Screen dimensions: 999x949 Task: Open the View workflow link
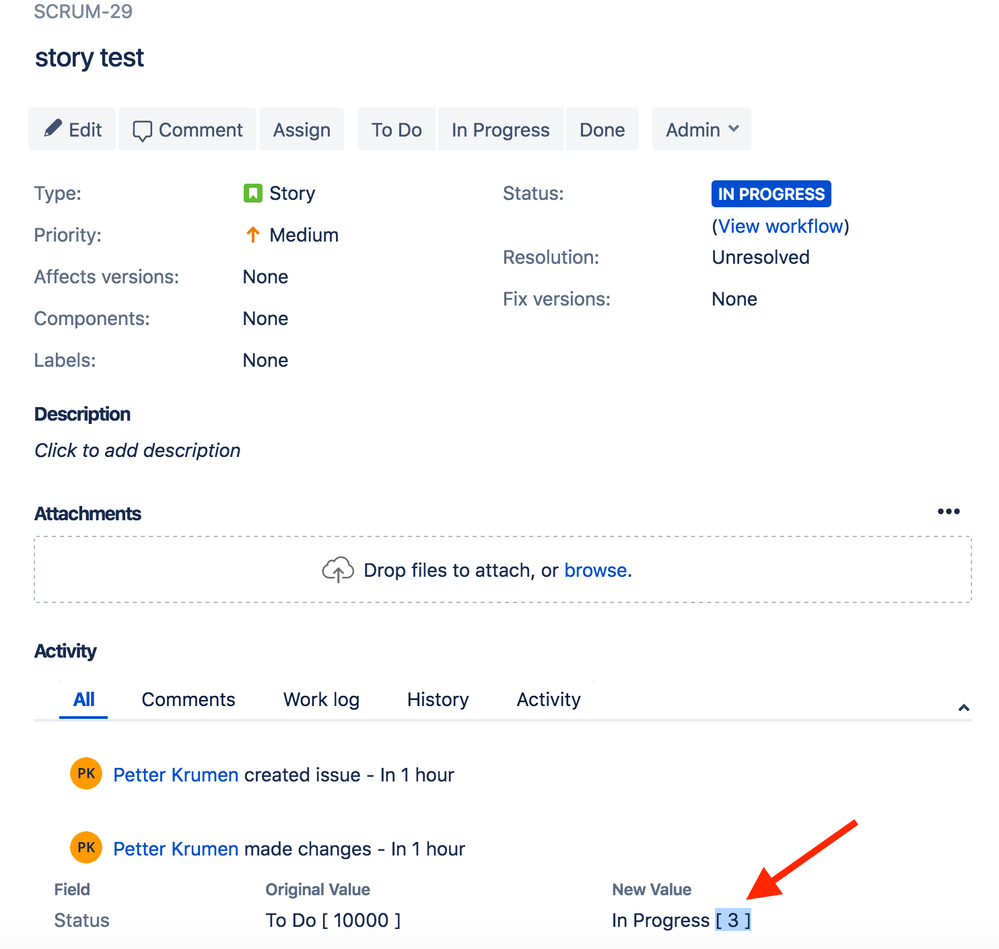click(781, 226)
